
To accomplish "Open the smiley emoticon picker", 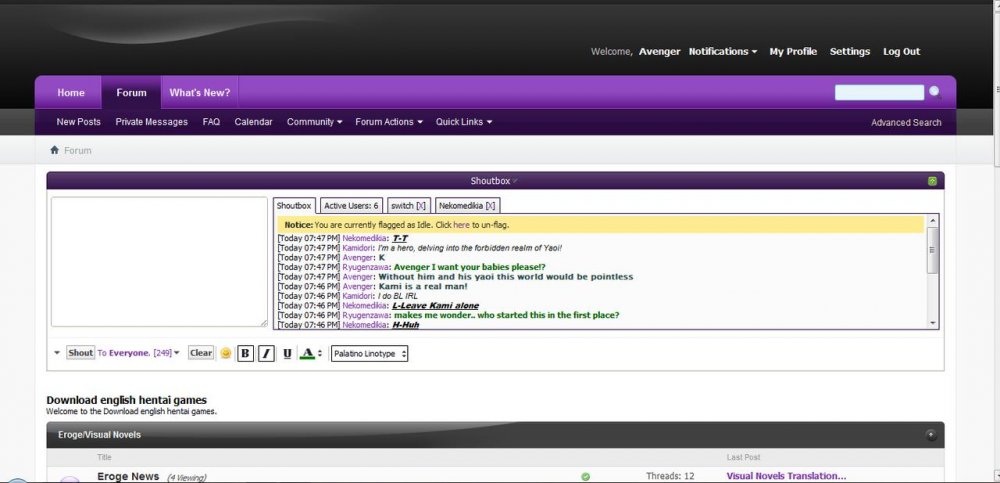I will [225, 353].
